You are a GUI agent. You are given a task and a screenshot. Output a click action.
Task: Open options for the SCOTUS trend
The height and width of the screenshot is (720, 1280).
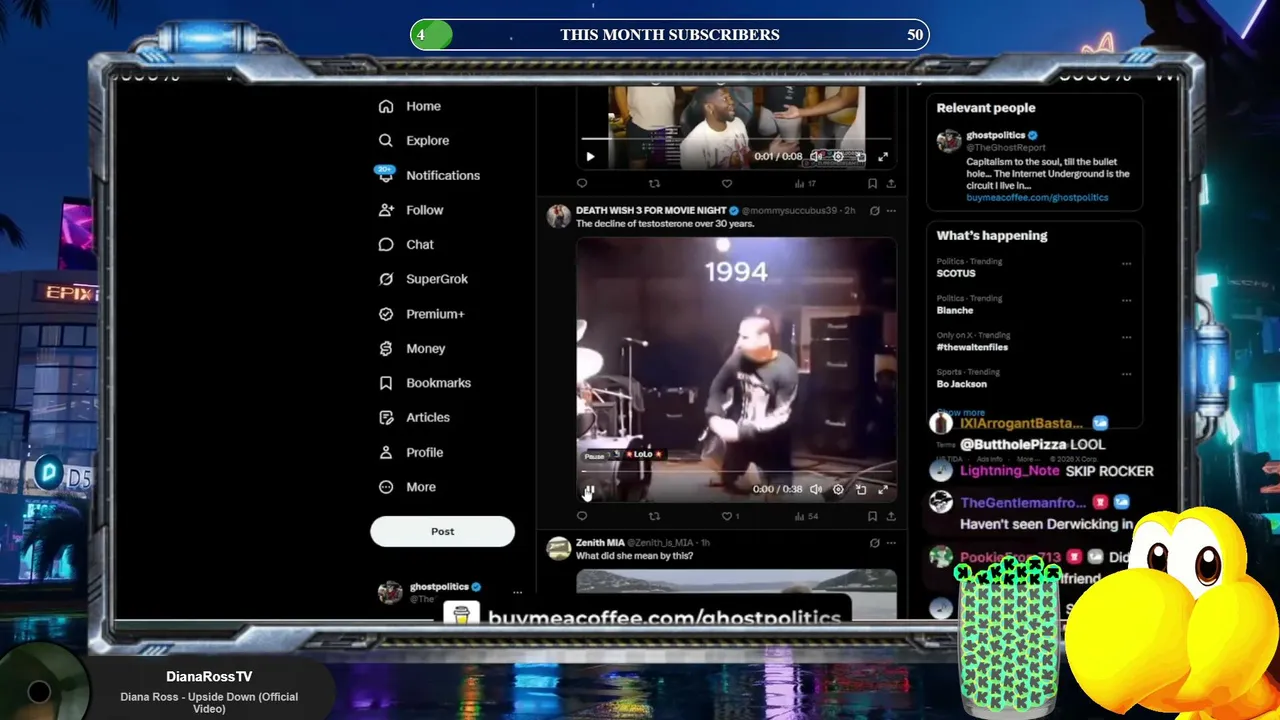[1126, 264]
